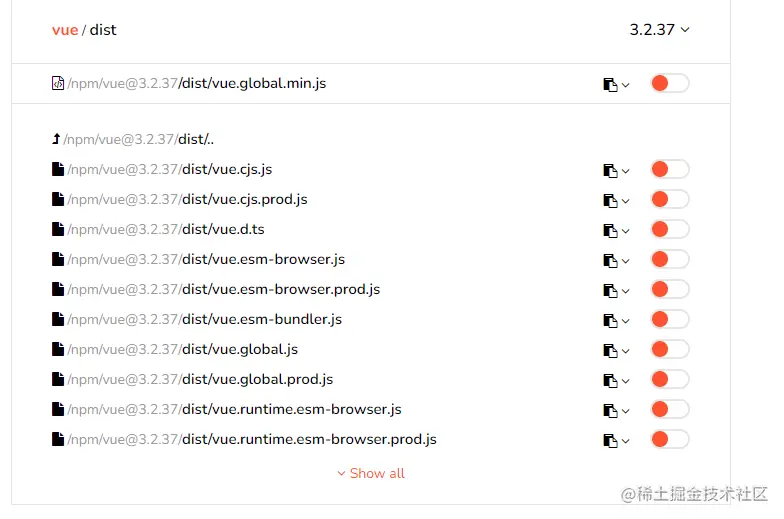
Task: Toggle the switch for vue.cjs.prod.js
Action: point(670,199)
